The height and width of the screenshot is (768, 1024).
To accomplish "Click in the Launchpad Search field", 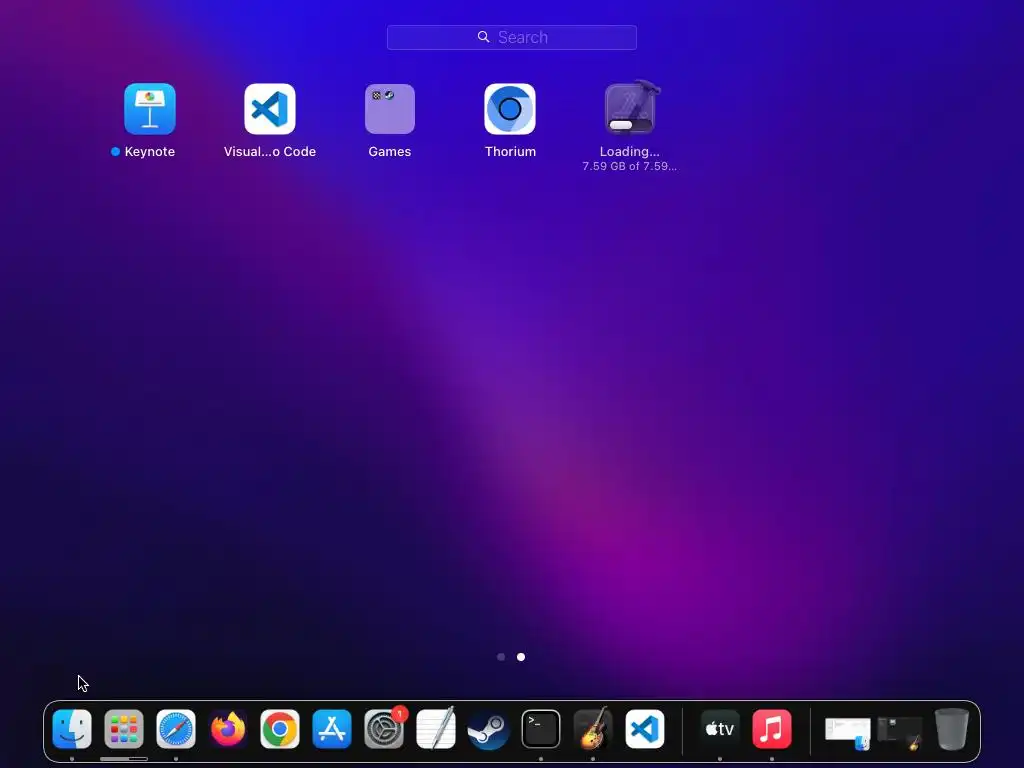I will click(511, 37).
